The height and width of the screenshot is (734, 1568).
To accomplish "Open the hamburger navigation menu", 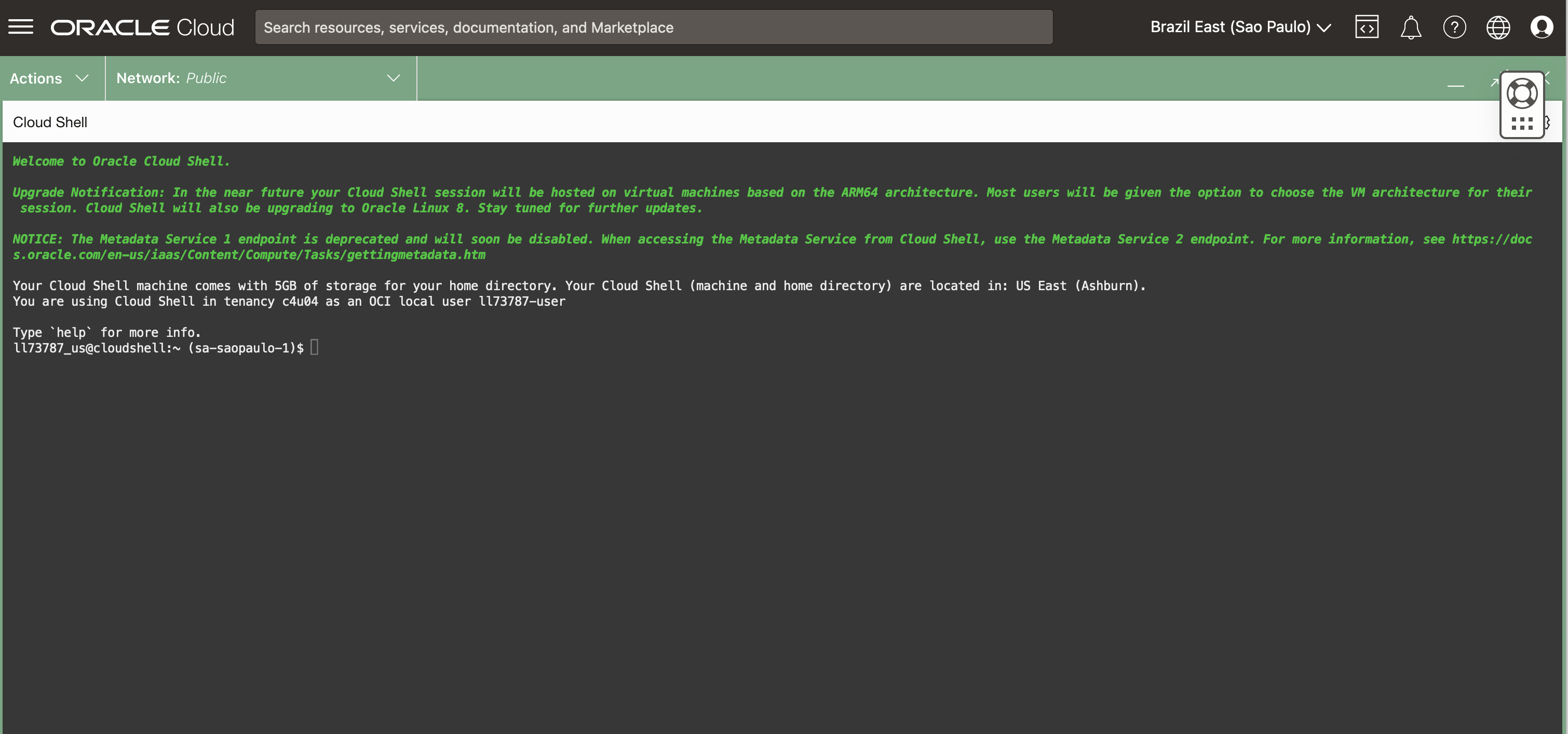I will point(21,27).
